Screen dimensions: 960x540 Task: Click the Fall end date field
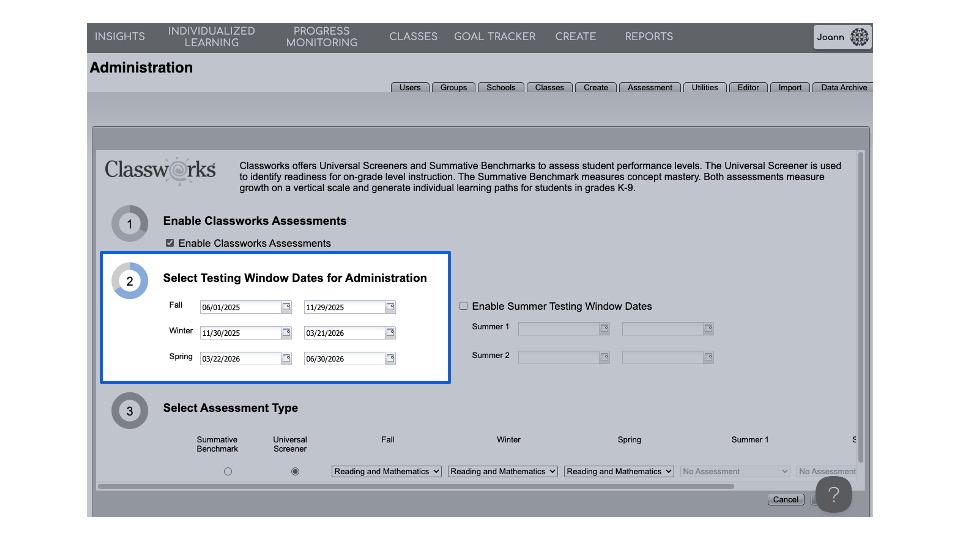[x=345, y=307]
